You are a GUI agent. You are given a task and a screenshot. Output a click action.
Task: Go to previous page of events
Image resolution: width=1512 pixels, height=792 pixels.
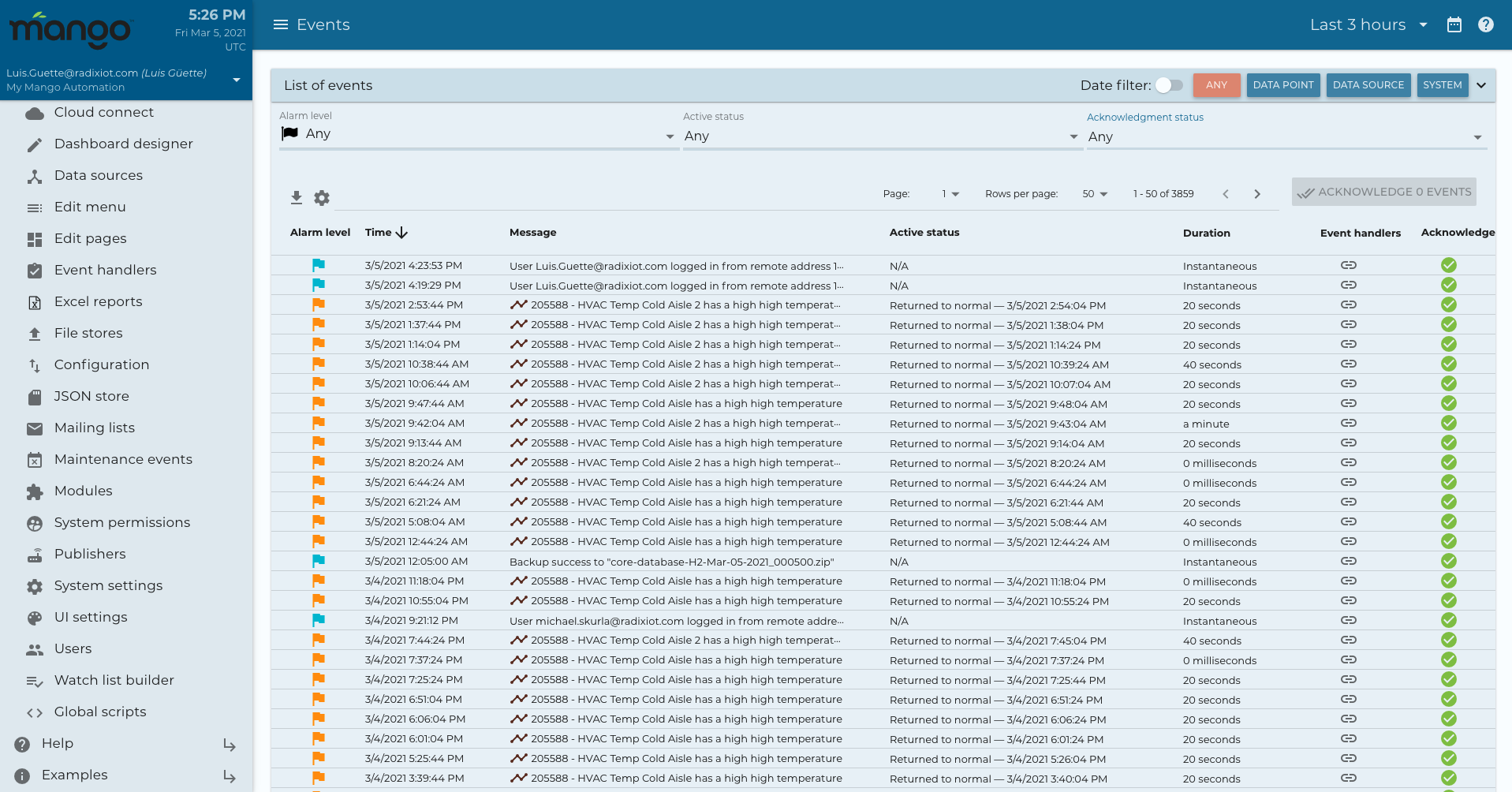coord(1226,194)
